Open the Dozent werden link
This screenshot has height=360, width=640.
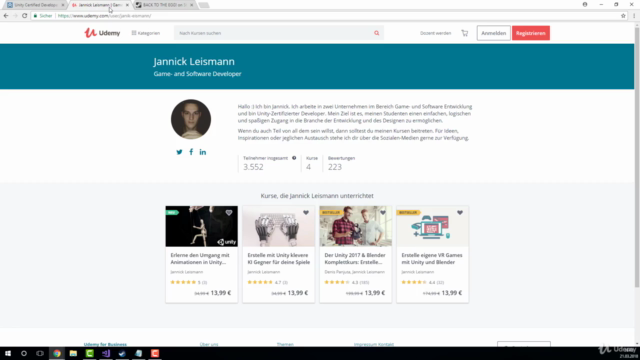(x=436, y=33)
